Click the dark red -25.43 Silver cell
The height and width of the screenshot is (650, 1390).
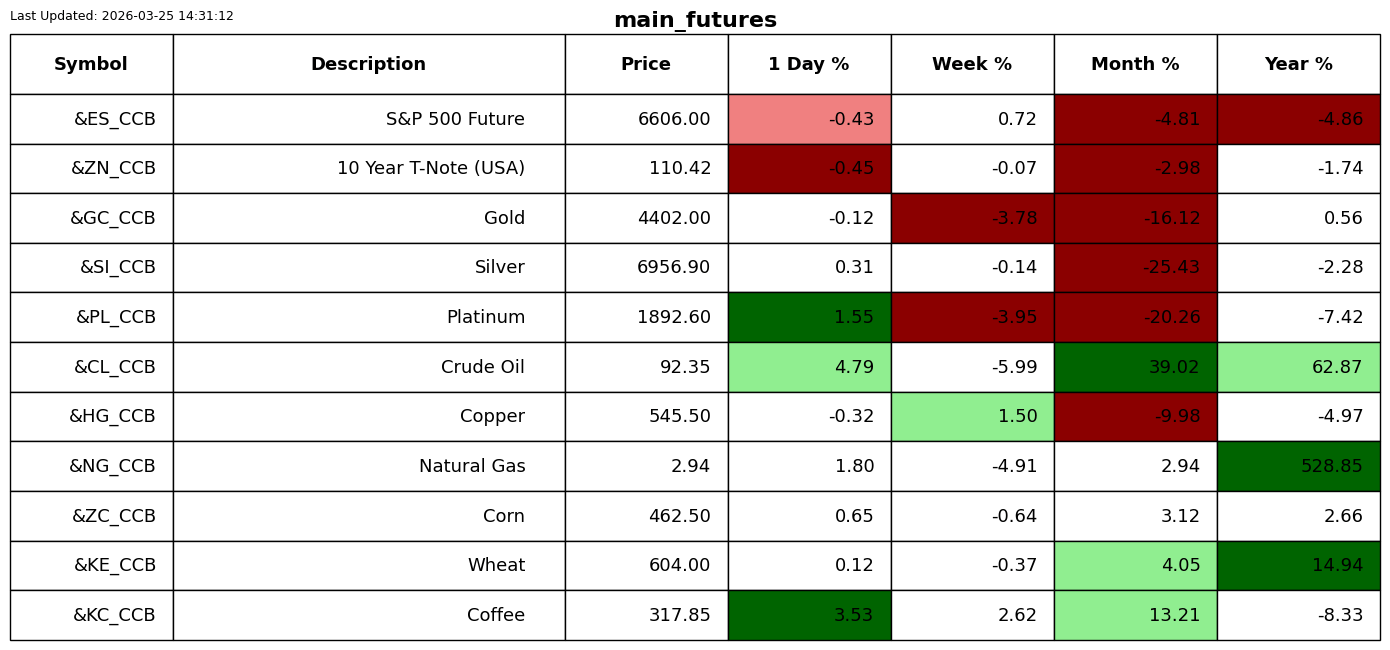[1135, 268]
